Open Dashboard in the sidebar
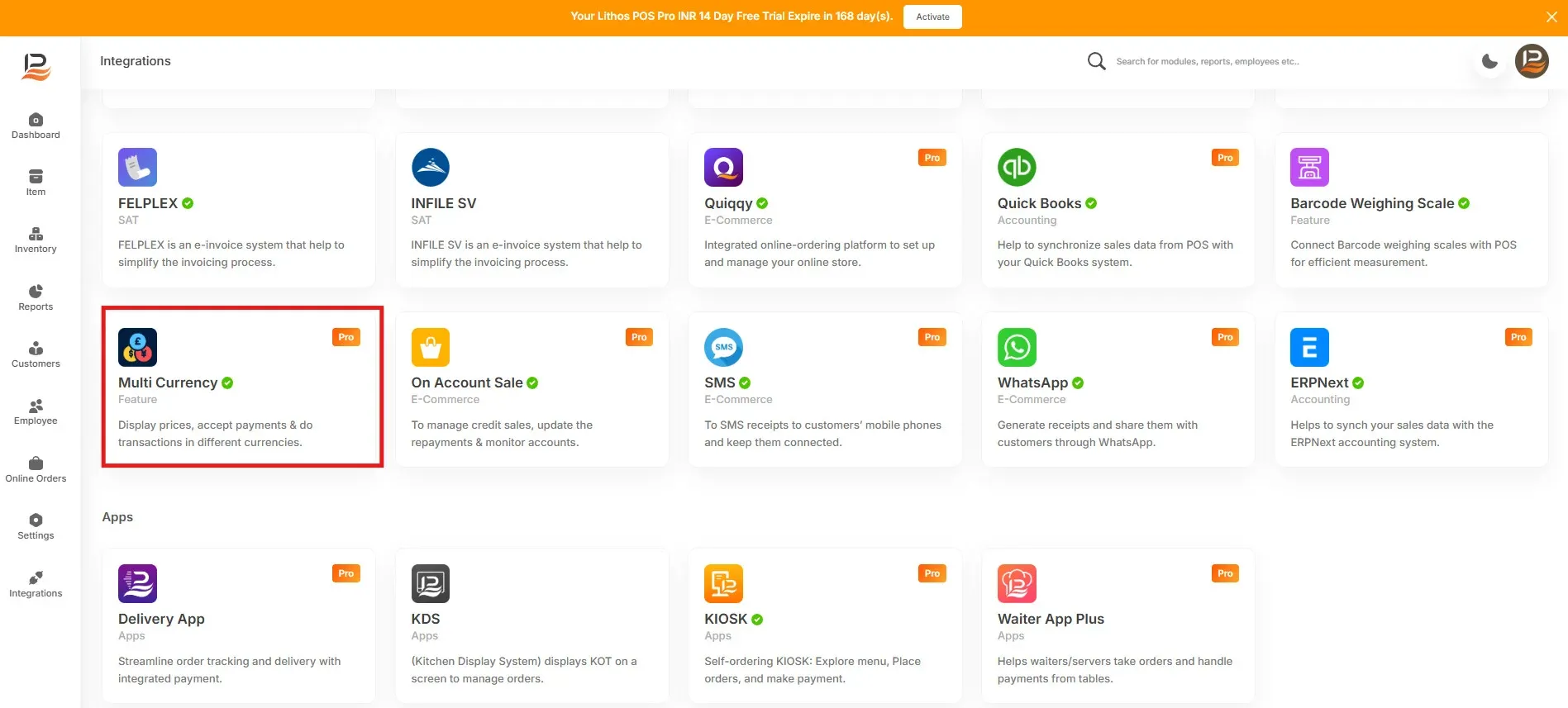This screenshot has width=1568, height=708. [x=36, y=126]
